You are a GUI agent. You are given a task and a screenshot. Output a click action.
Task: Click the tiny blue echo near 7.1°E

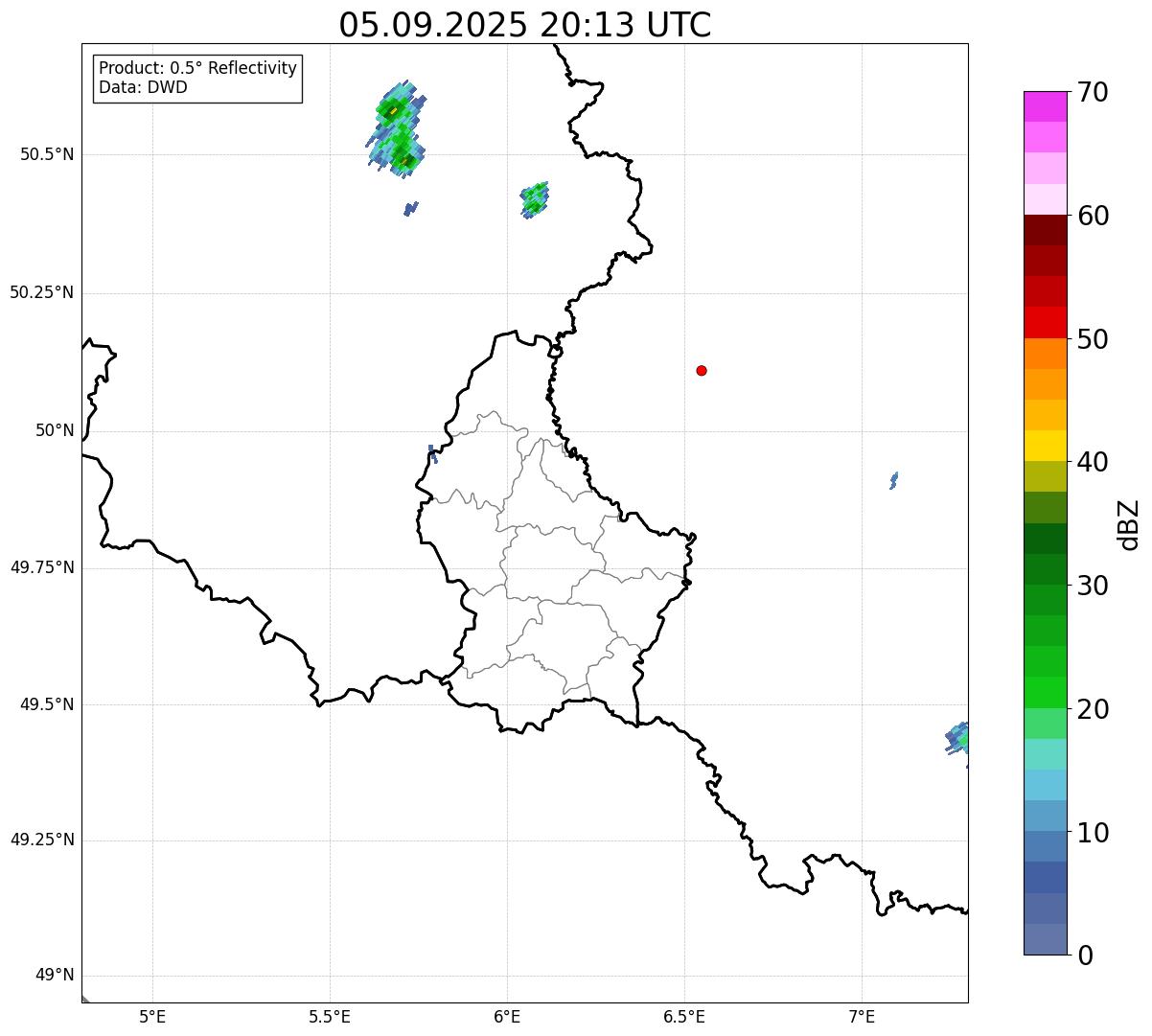click(x=894, y=480)
